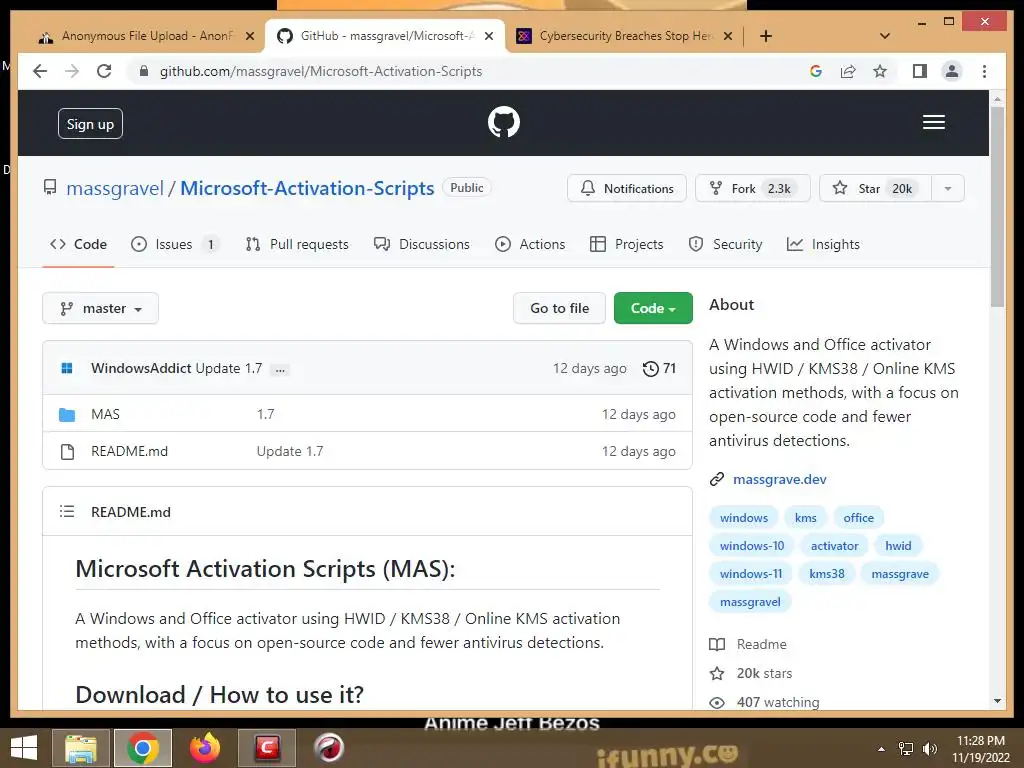Viewport: 1024px width, 768px height.
Task: Open Chrome side panel icon
Action: 920,71
